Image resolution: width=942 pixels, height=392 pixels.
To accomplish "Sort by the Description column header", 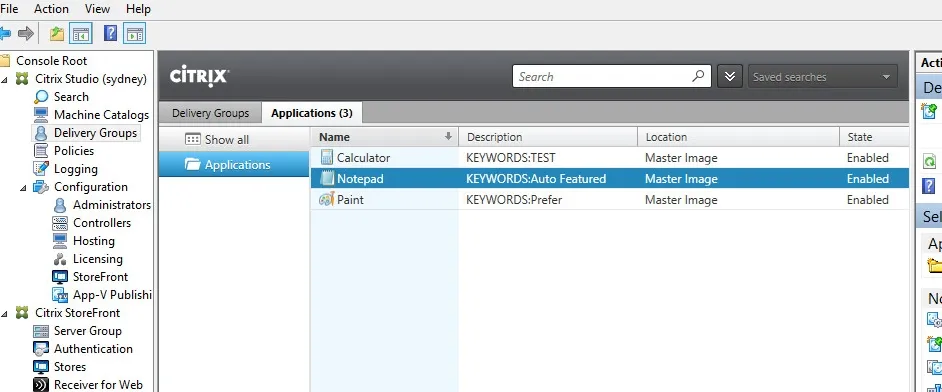I will 548,137.
